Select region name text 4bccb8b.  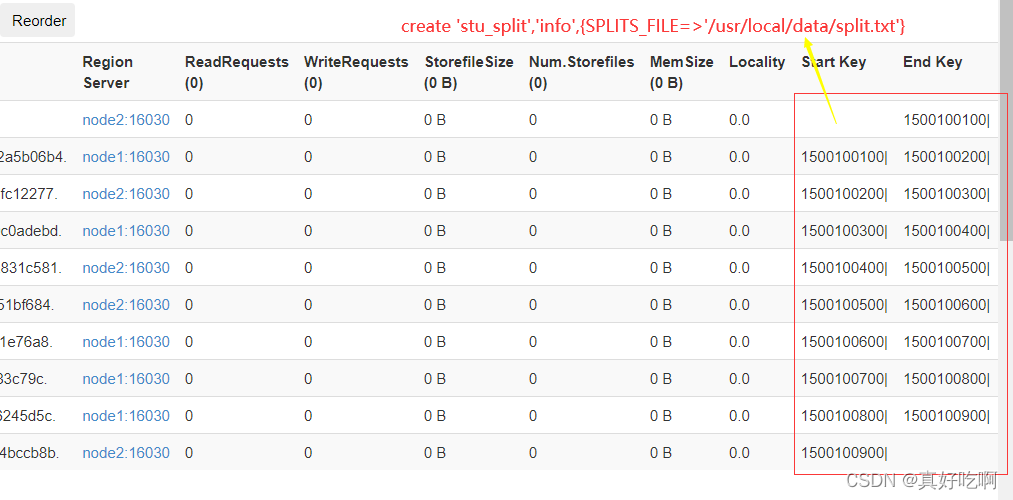pos(30,453)
